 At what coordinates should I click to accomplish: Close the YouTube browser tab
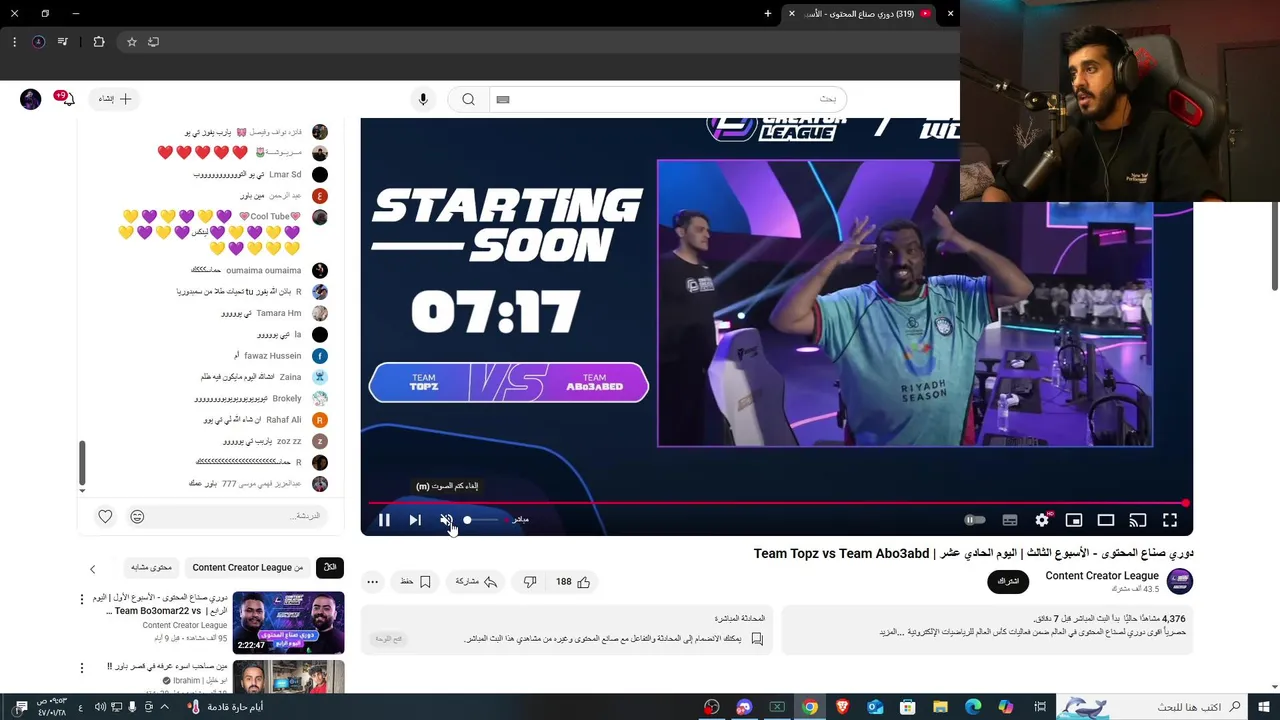[792, 14]
